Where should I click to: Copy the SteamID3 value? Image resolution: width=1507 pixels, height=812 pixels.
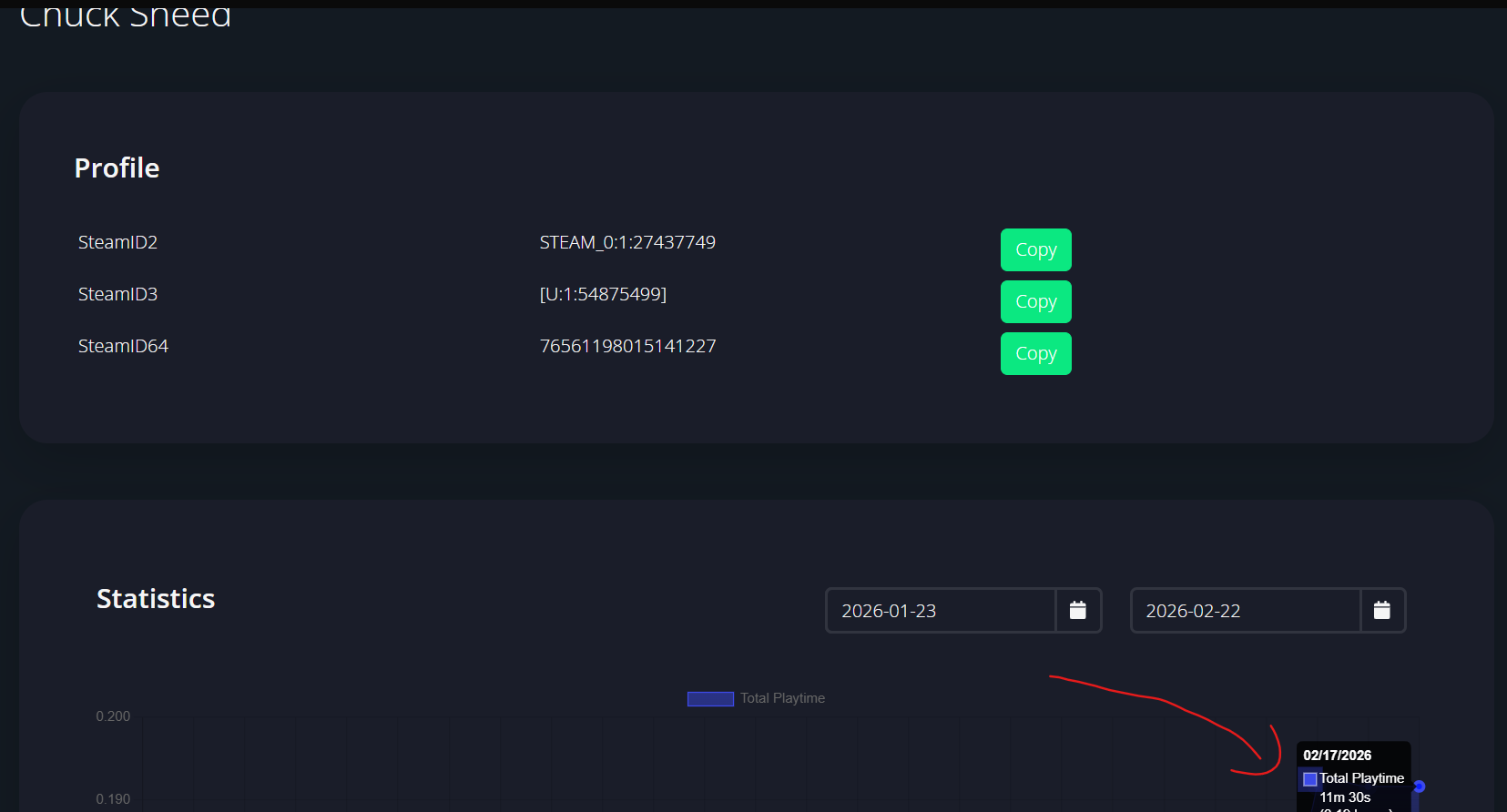coord(1035,301)
